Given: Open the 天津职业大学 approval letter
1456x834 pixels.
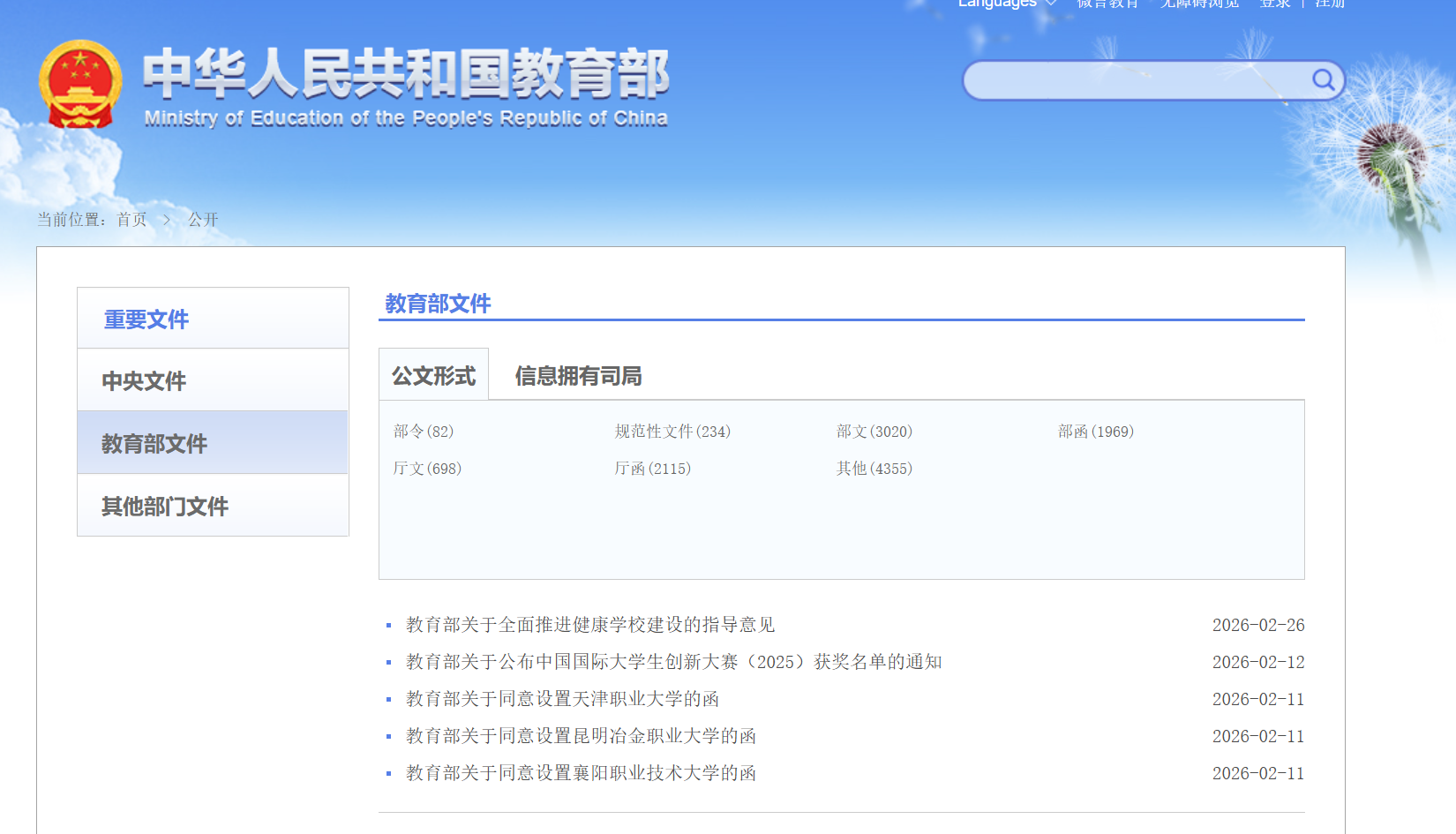Looking at the screenshot, I should tap(562, 699).
